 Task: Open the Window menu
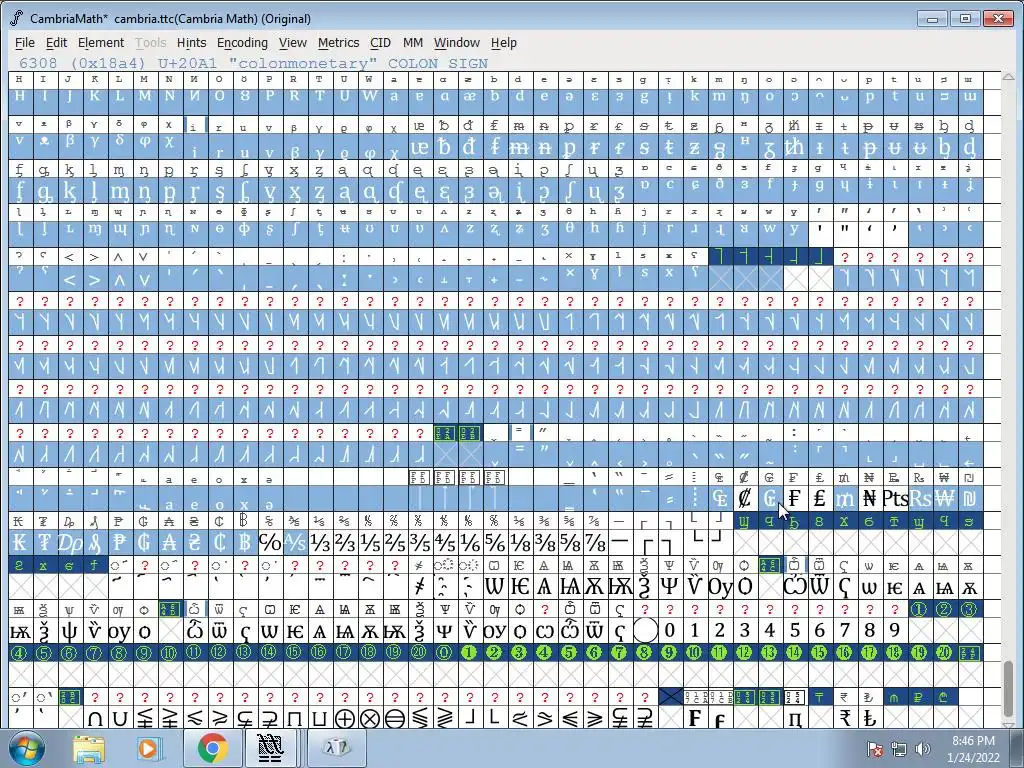pyautogui.click(x=456, y=42)
